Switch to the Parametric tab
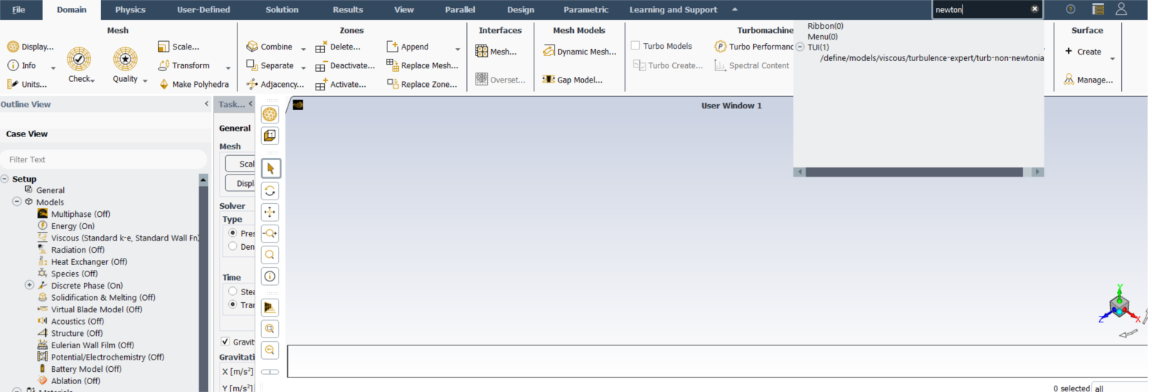1152x392 pixels. tap(586, 10)
